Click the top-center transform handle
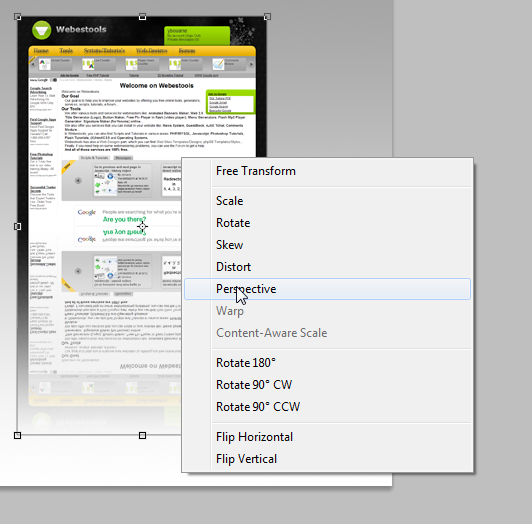532x524 pixels. [x=142, y=17]
